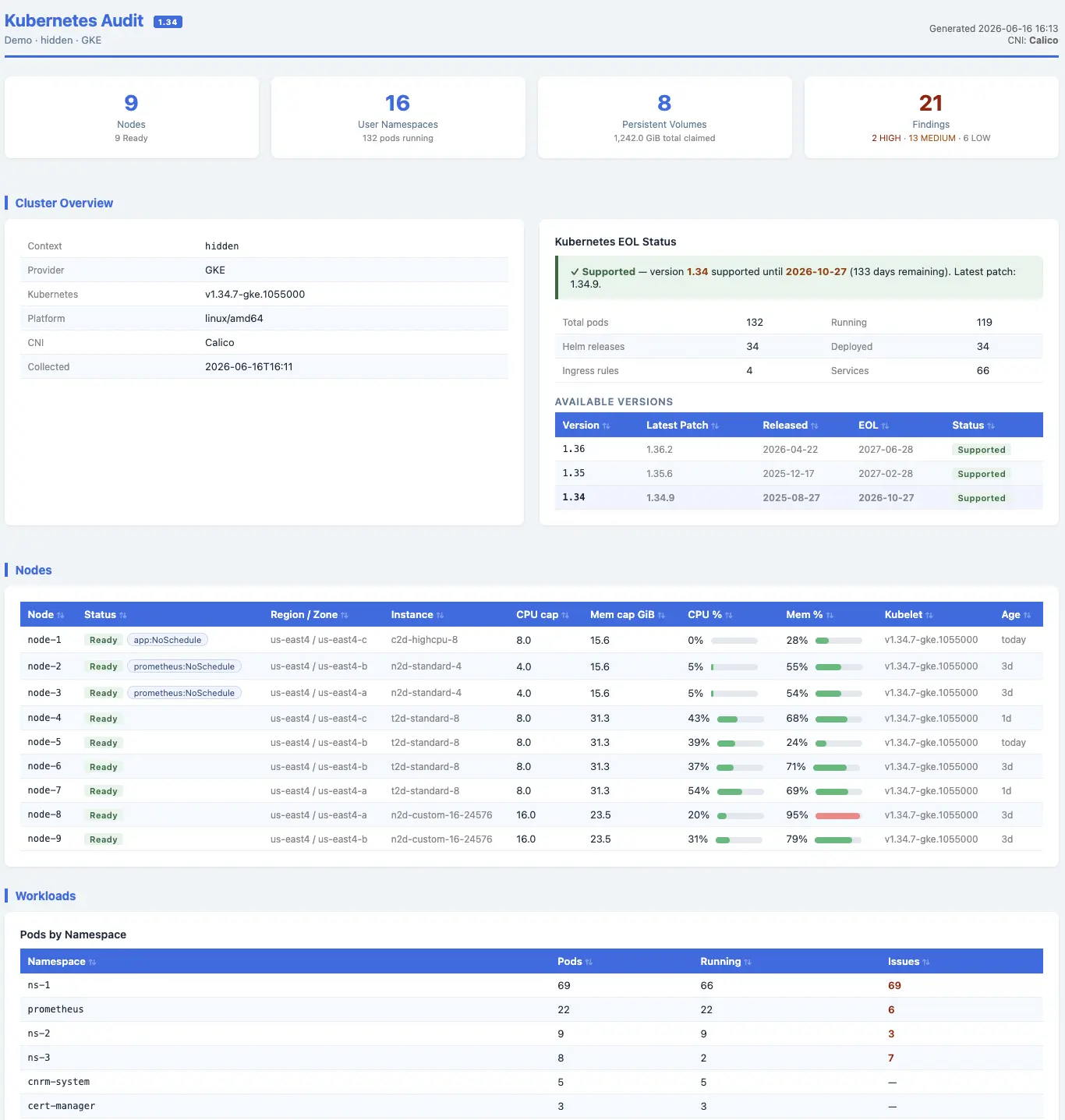Click prometheus:NoSchedule taint tag on node-2
Viewport: 1065px width, 1120px height.
(184, 666)
